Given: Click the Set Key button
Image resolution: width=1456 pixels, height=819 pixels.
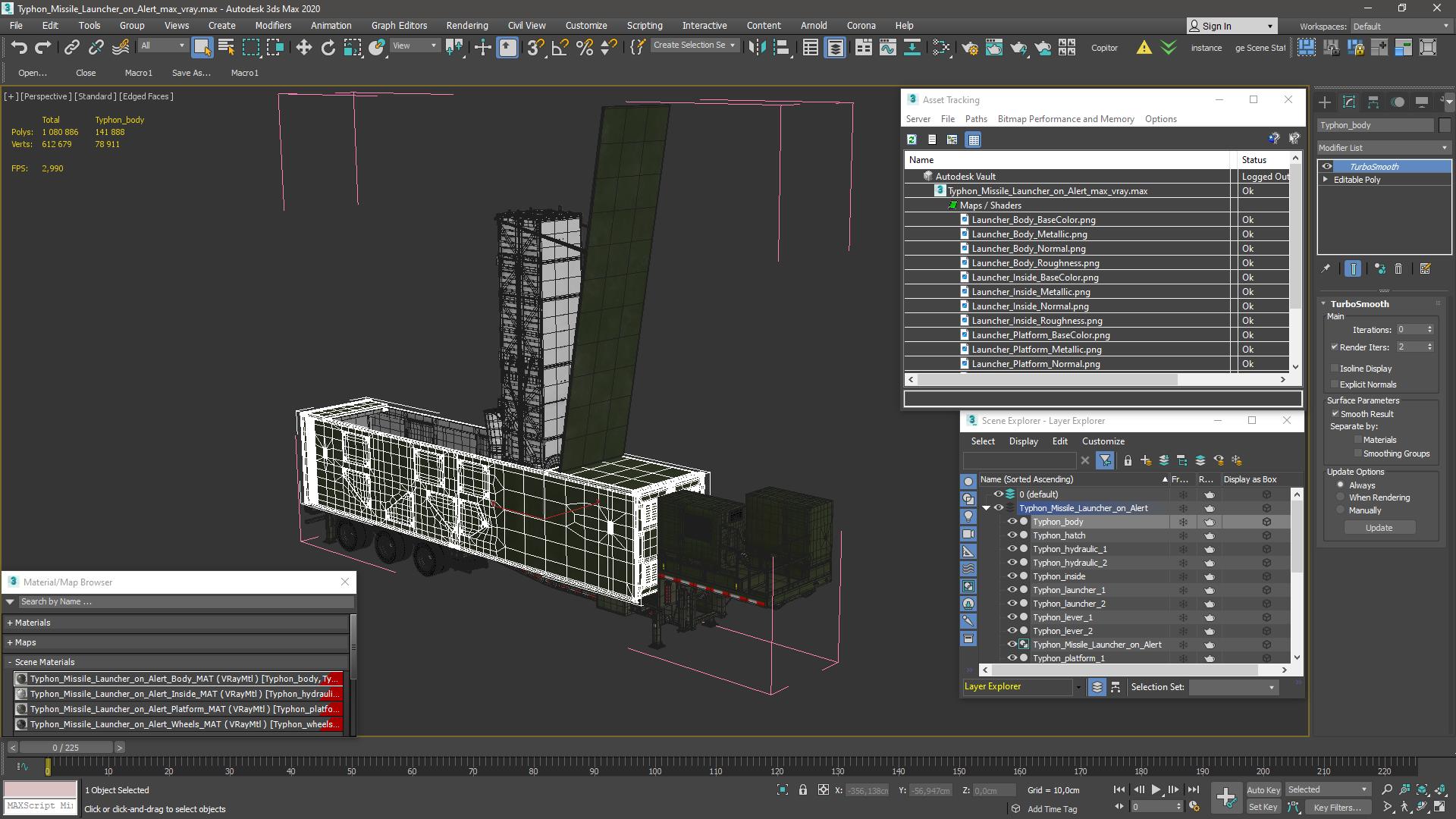Looking at the screenshot, I should (1263, 808).
